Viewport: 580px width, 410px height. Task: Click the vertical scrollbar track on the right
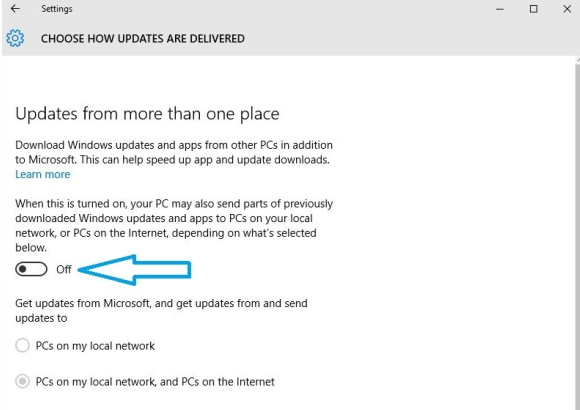click(577, 237)
